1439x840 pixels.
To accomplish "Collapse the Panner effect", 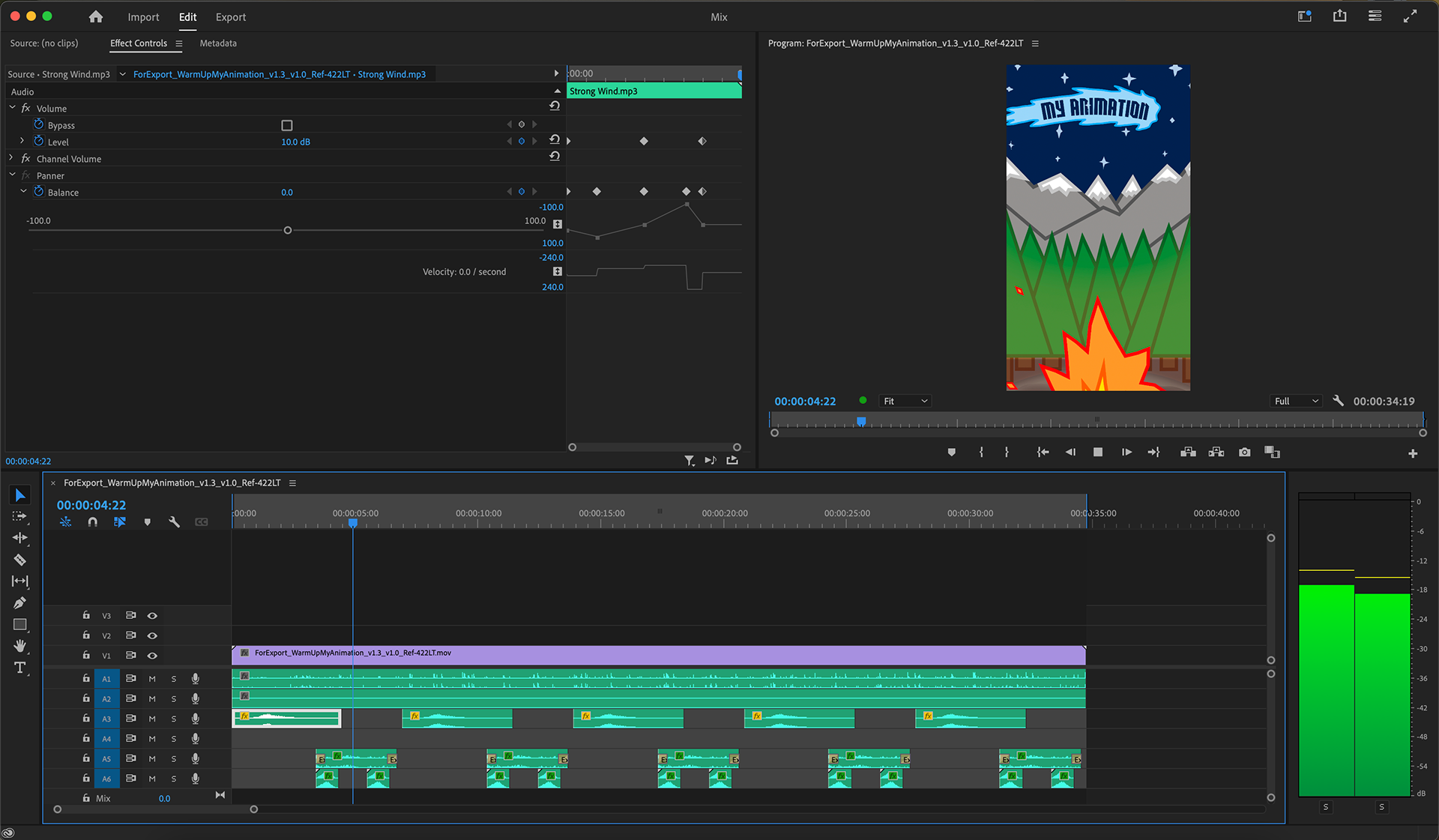I will pos(12,175).
